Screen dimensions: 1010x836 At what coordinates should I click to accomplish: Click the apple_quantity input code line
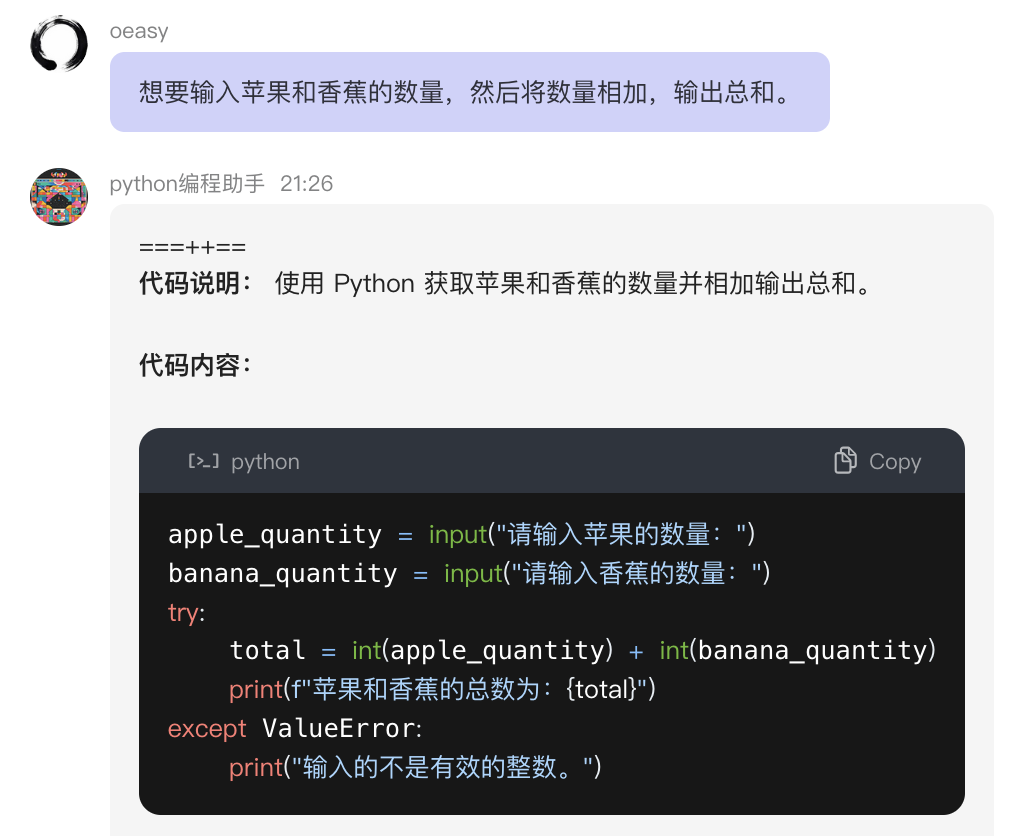click(462, 534)
